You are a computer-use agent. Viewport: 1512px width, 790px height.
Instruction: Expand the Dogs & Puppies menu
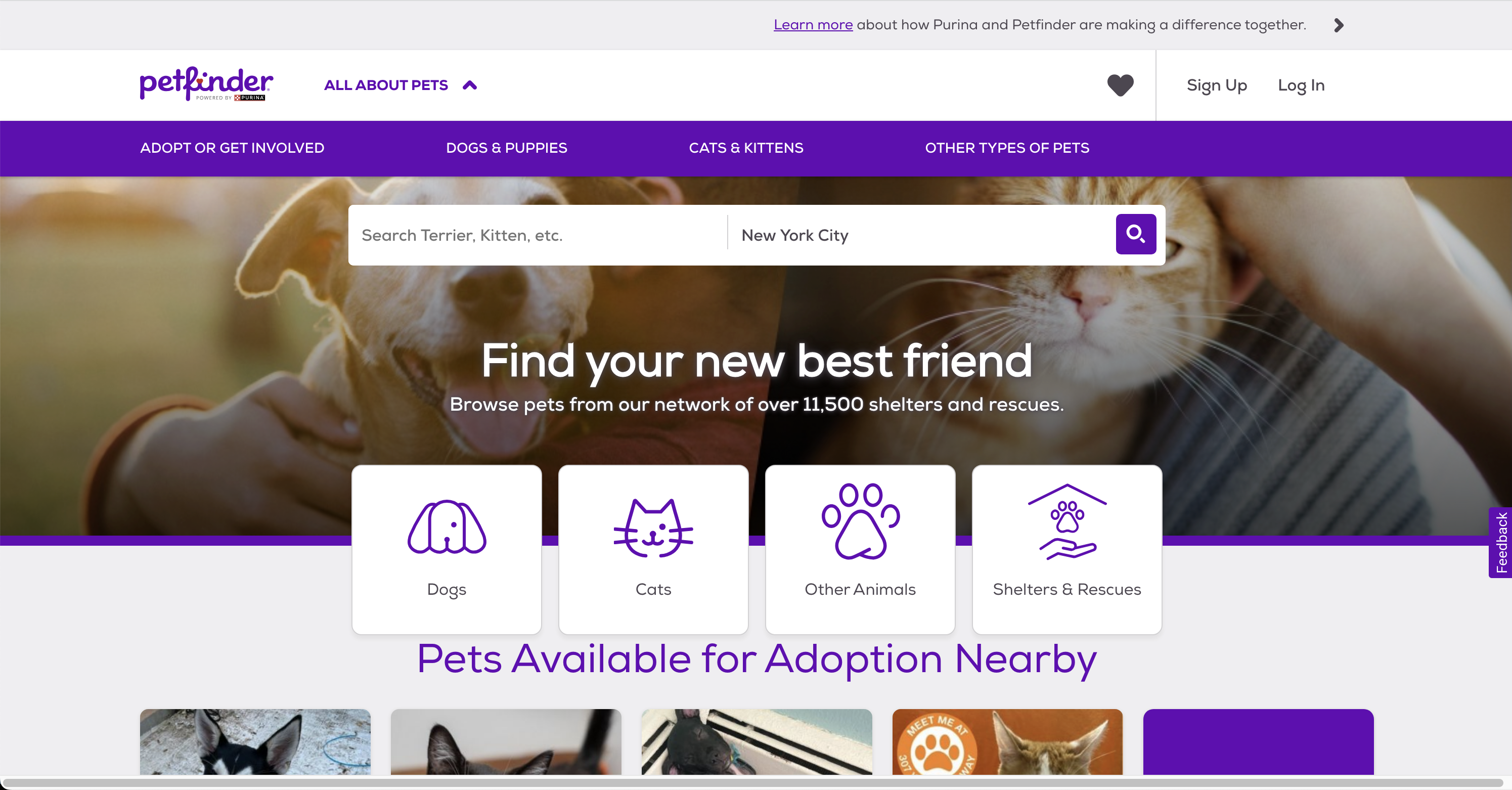point(507,148)
